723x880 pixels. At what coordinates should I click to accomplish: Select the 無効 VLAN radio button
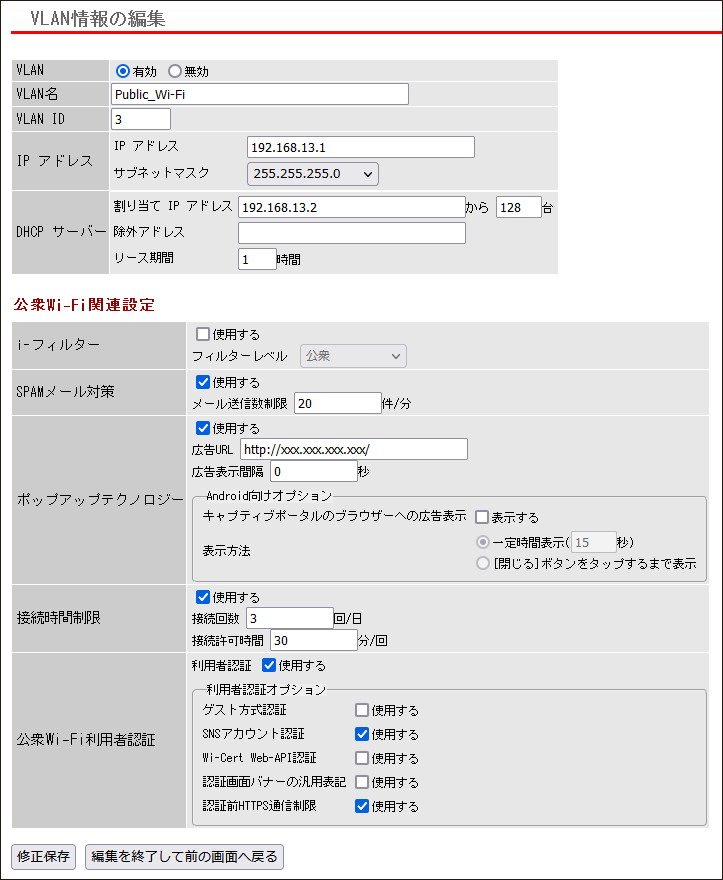tap(175, 71)
